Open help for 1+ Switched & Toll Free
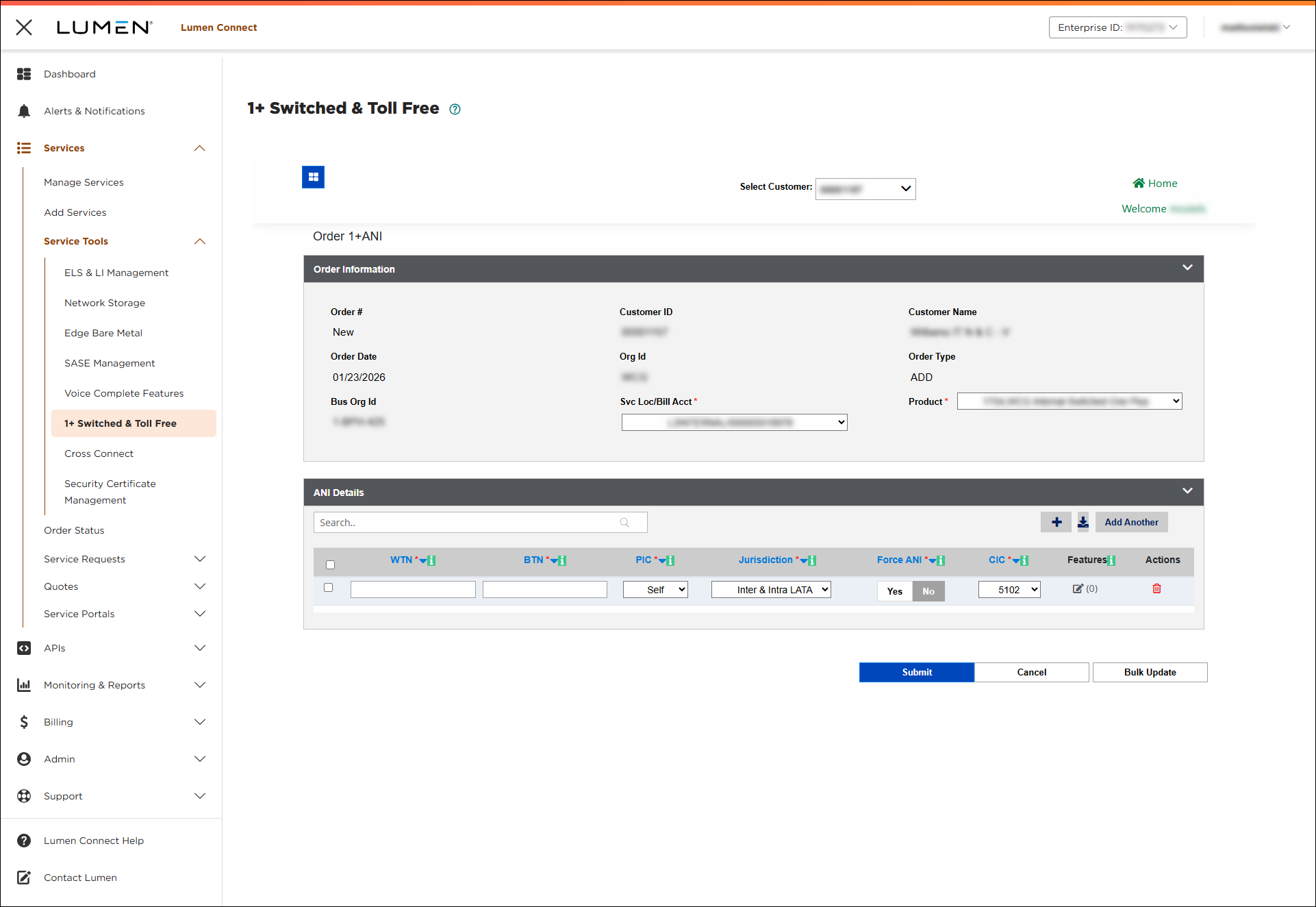 pyautogui.click(x=455, y=109)
